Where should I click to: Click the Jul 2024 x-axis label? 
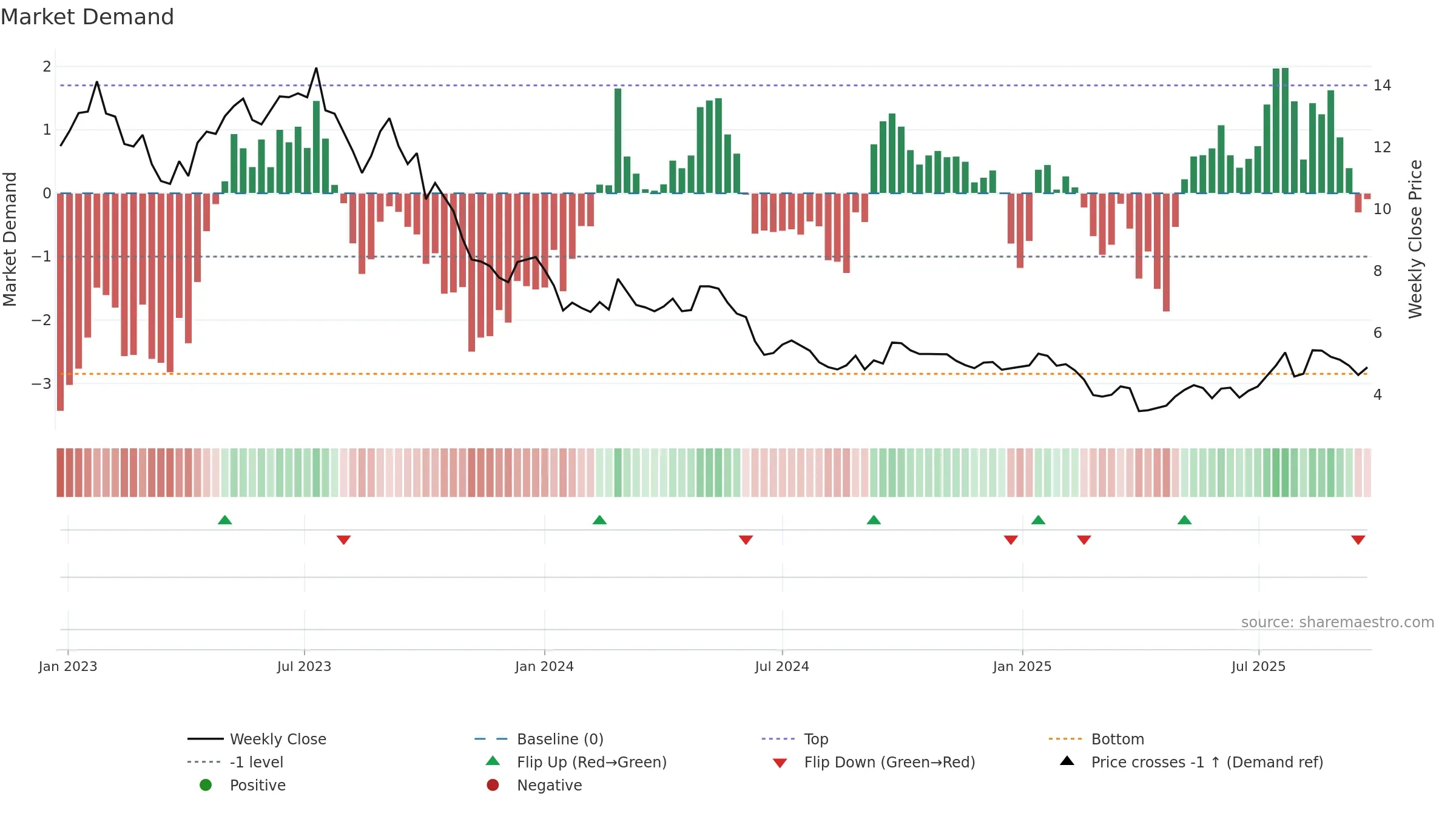pos(782,666)
